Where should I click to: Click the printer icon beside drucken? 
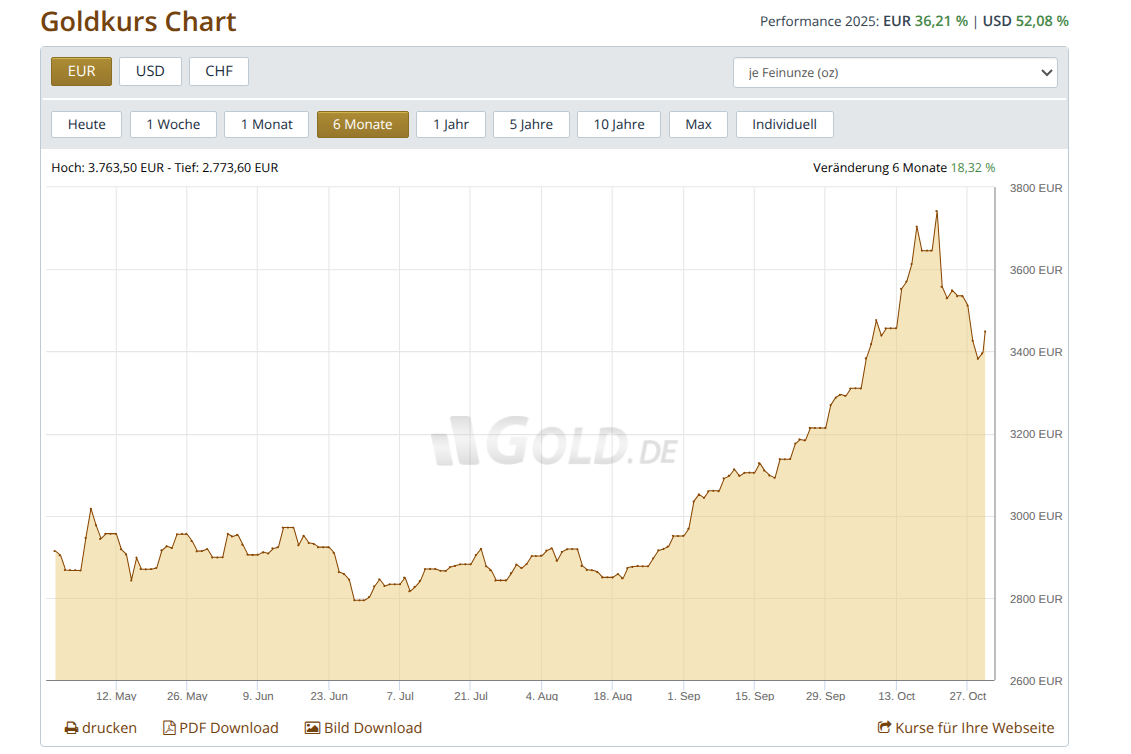[71, 728]
